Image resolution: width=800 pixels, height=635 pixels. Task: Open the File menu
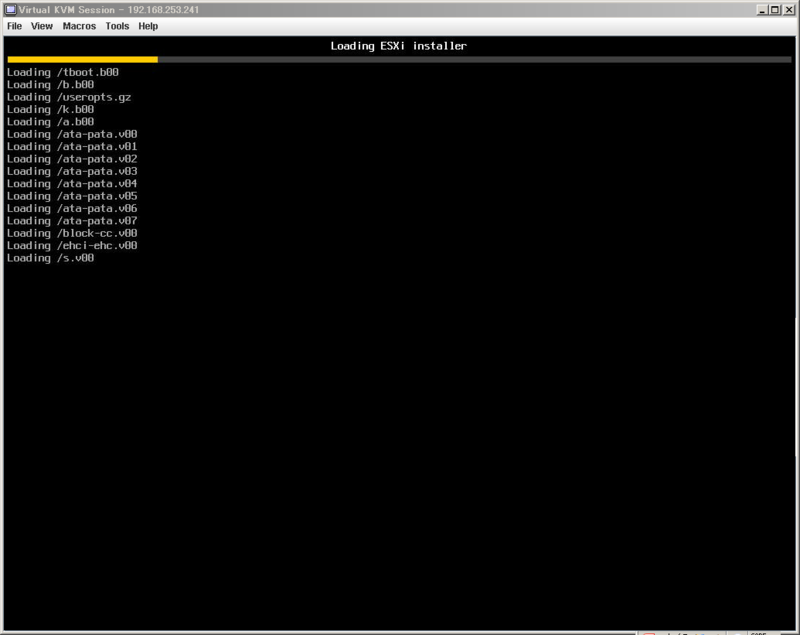point(14,26)
